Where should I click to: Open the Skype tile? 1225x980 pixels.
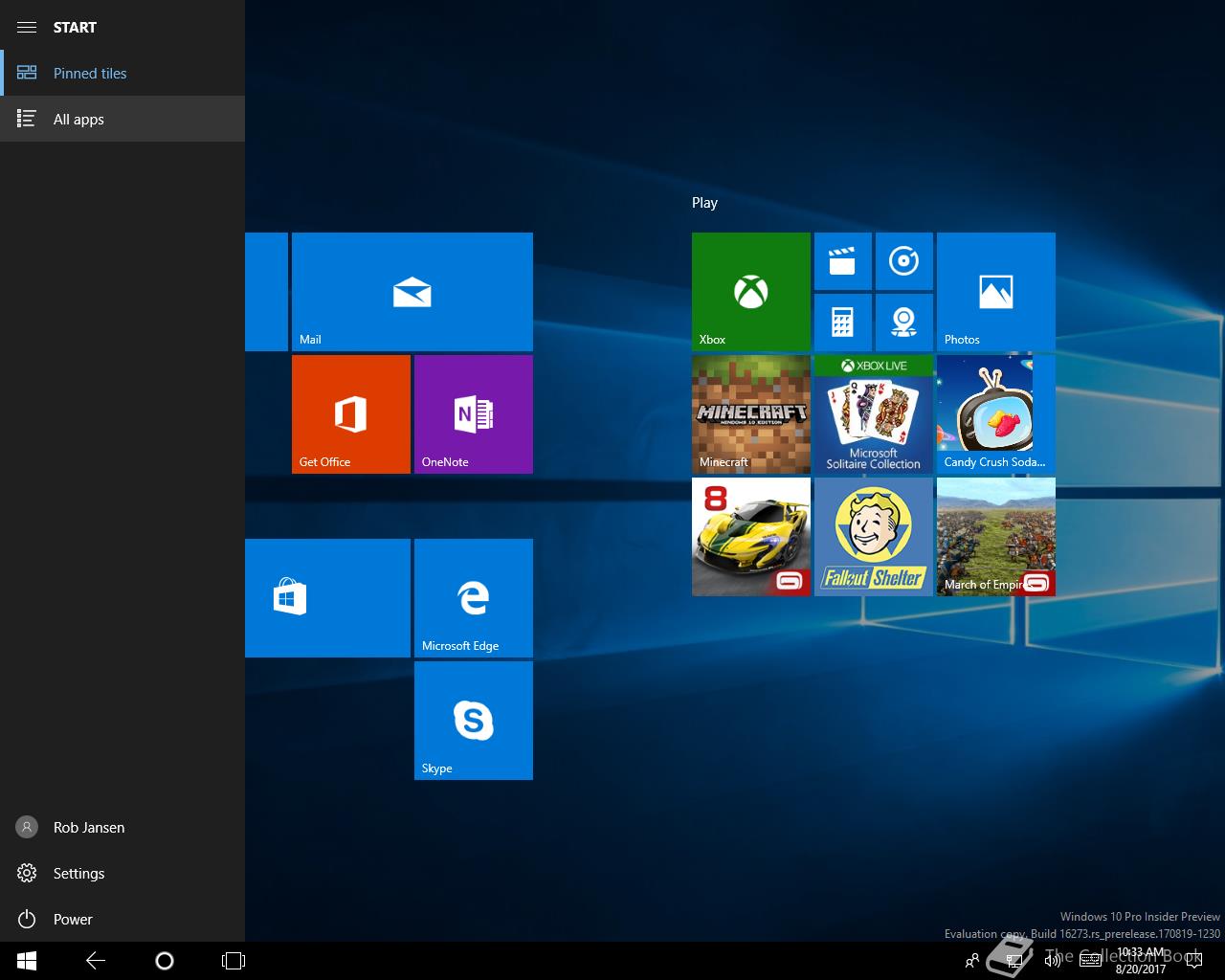tap(473, 721)
